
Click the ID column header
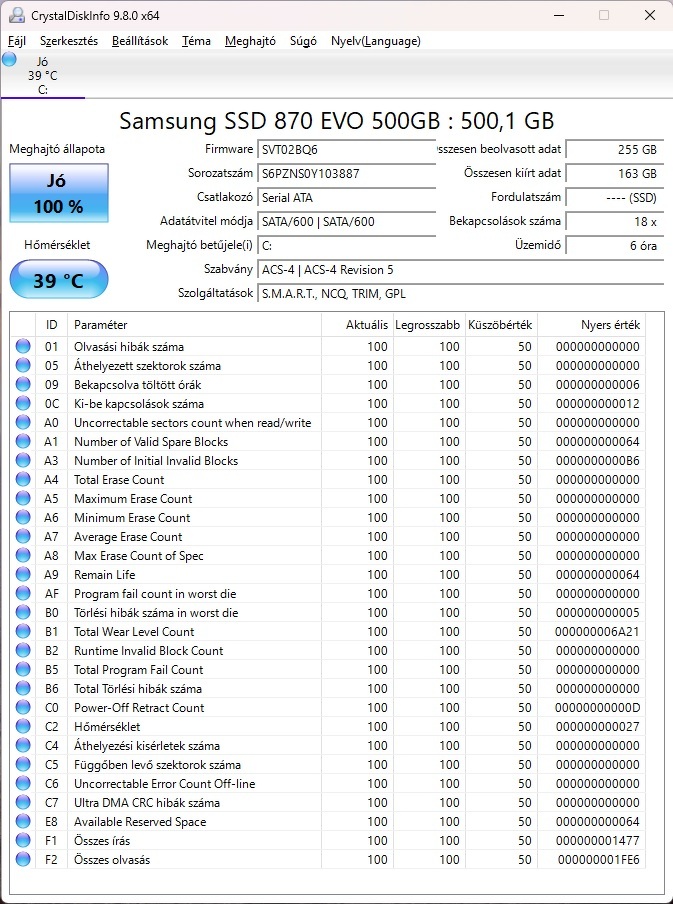point(52,325)
